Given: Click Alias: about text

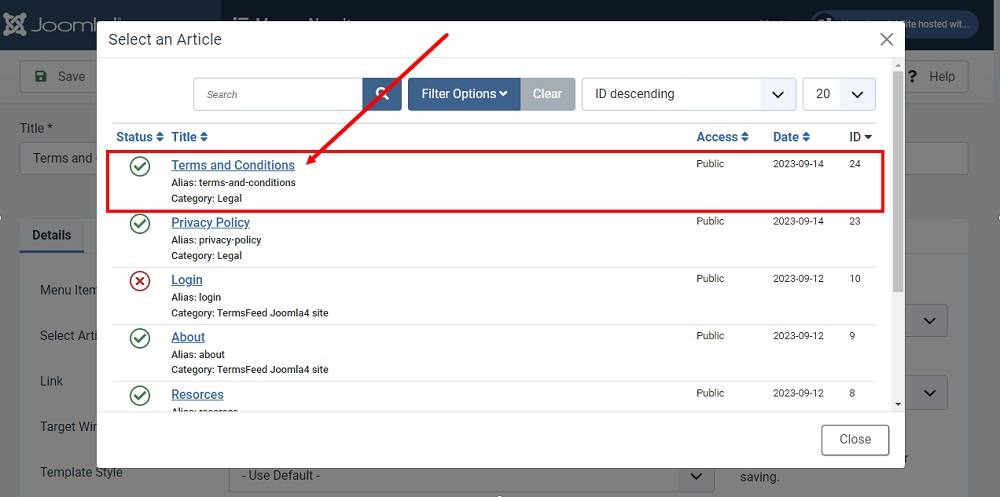Looking at the screenshot, I should (x=198, y=355).
